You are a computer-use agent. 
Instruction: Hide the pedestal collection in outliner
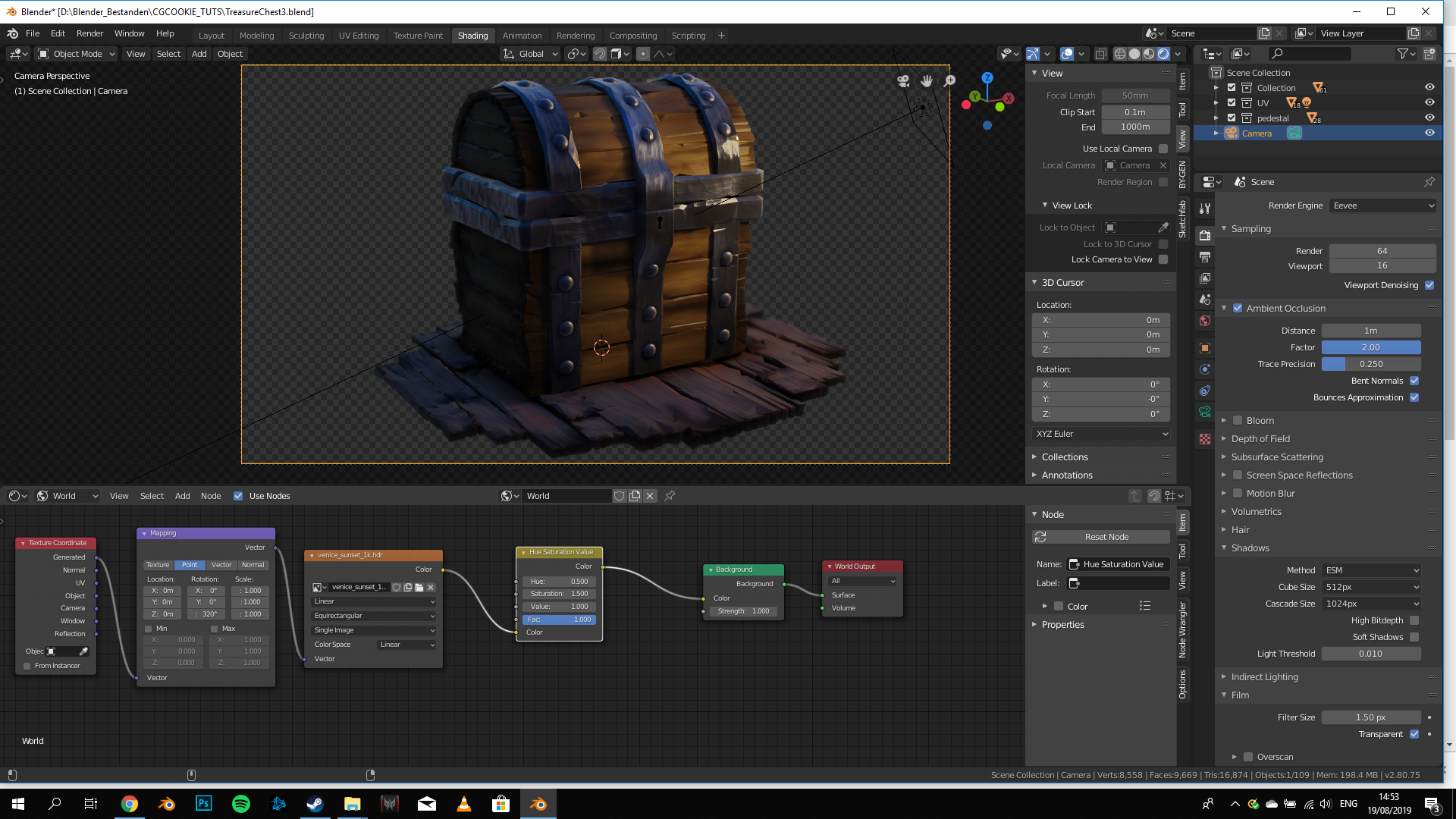(1429, 118)
